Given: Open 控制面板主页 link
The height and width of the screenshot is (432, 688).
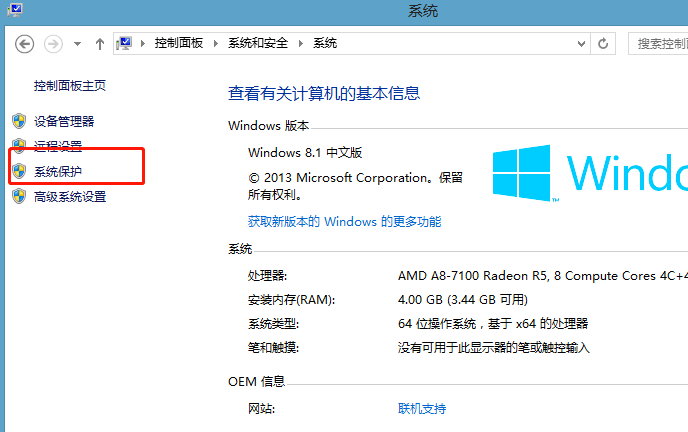Looking at the screenshot, I should [70, 86].
